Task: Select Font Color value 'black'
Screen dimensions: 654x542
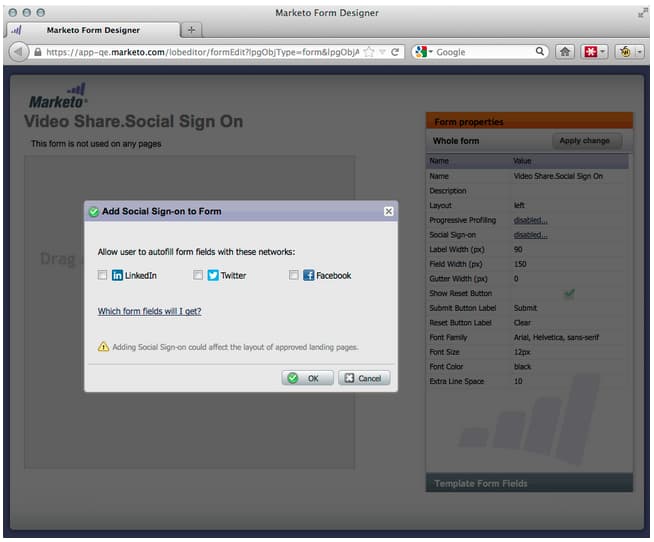Action: point(522,366)
